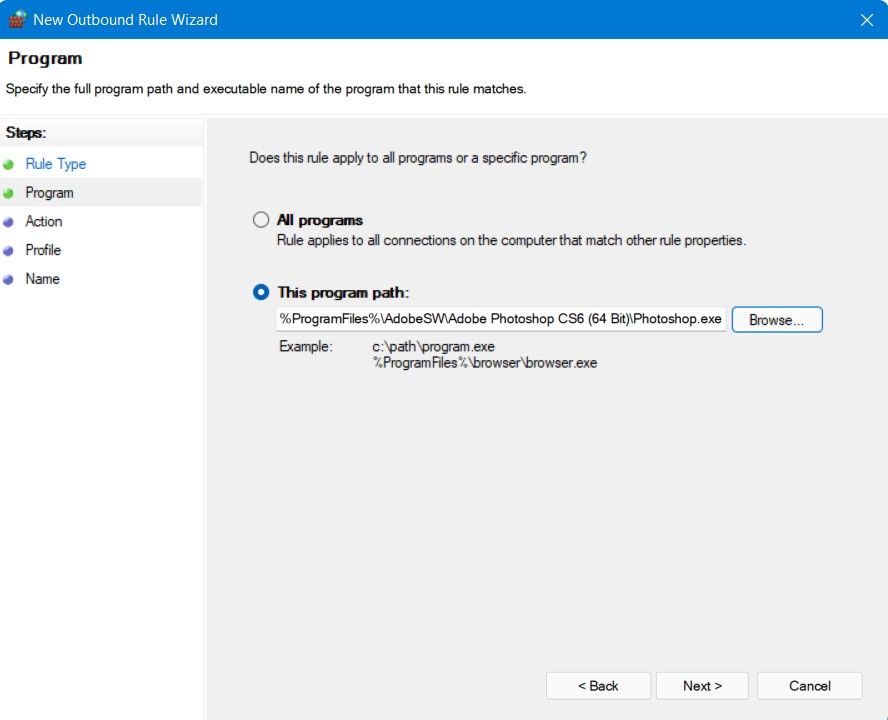Click the purple bullet beside Profile step
Screen dimensions: 888x720
(9, 251)
